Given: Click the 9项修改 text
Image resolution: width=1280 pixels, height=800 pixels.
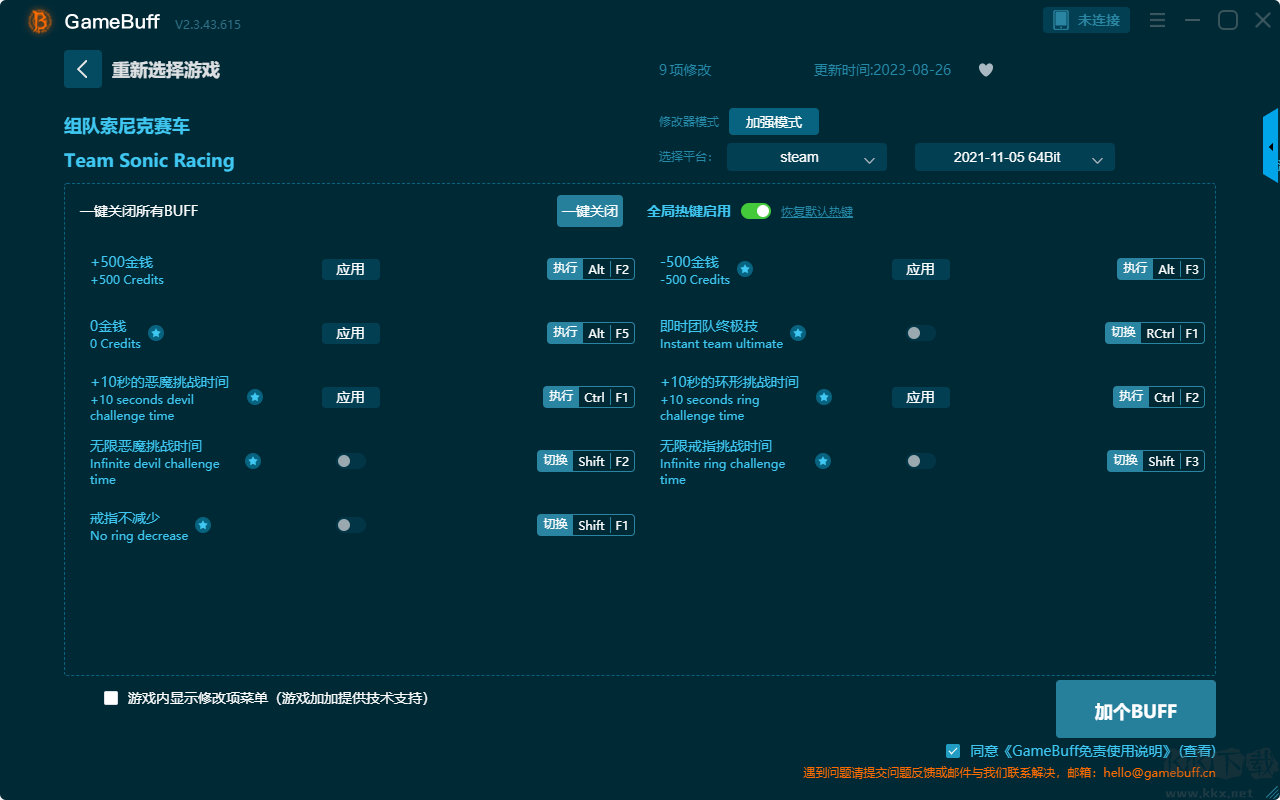Looking at the screenshot, I should coord(685,70).
